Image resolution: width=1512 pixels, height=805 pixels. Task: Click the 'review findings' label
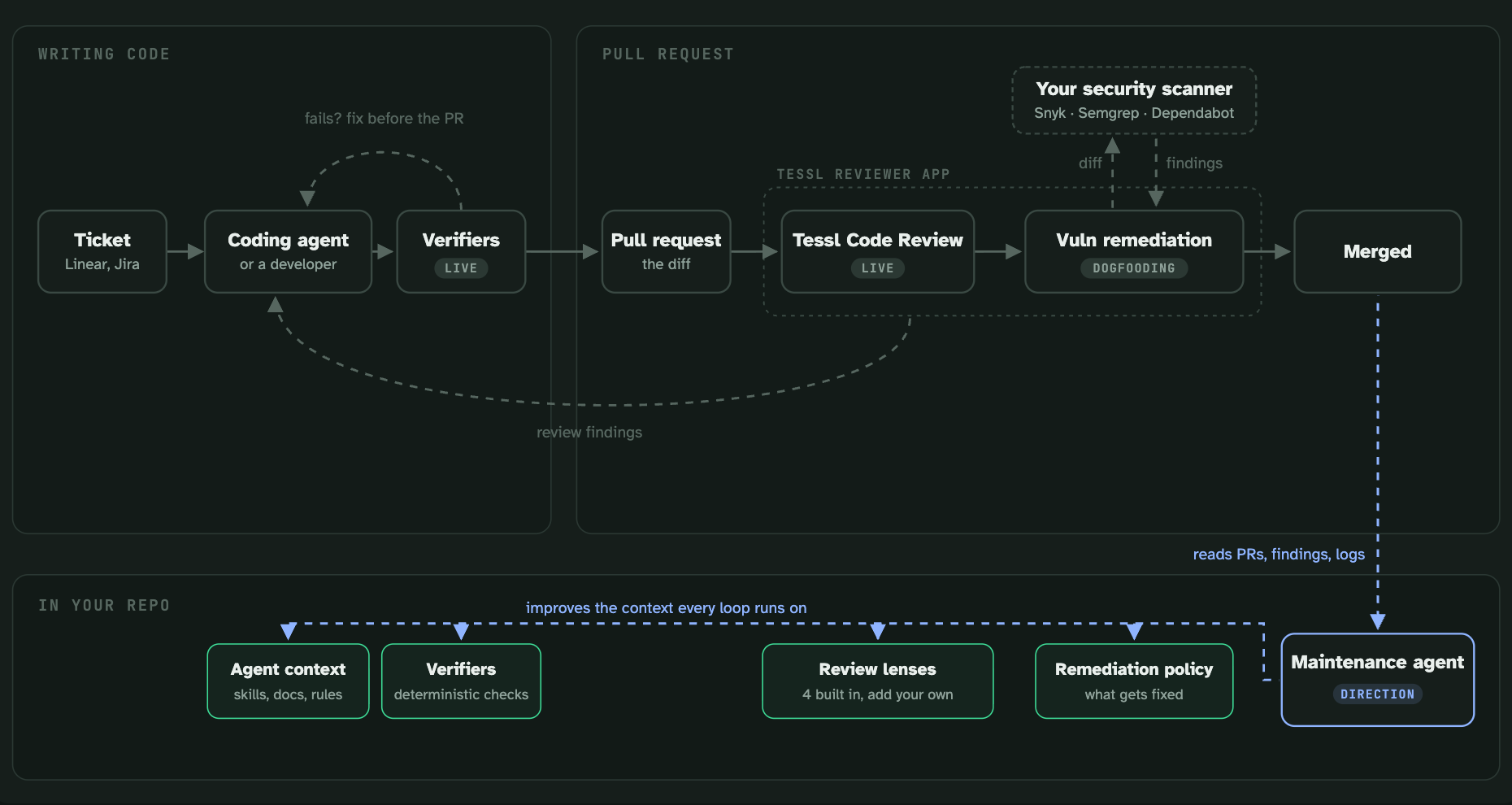tap(589, 432)
